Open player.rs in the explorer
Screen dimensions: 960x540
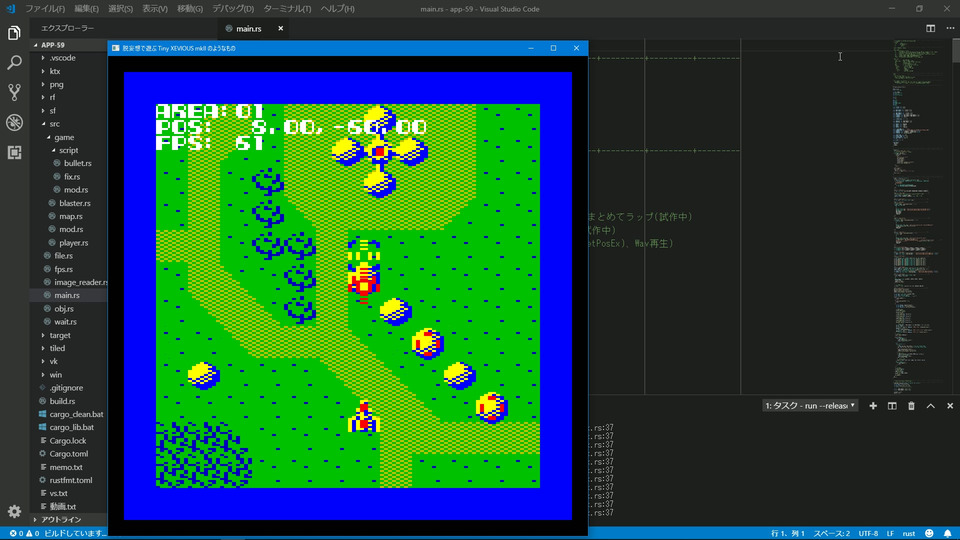coord(73,242)
